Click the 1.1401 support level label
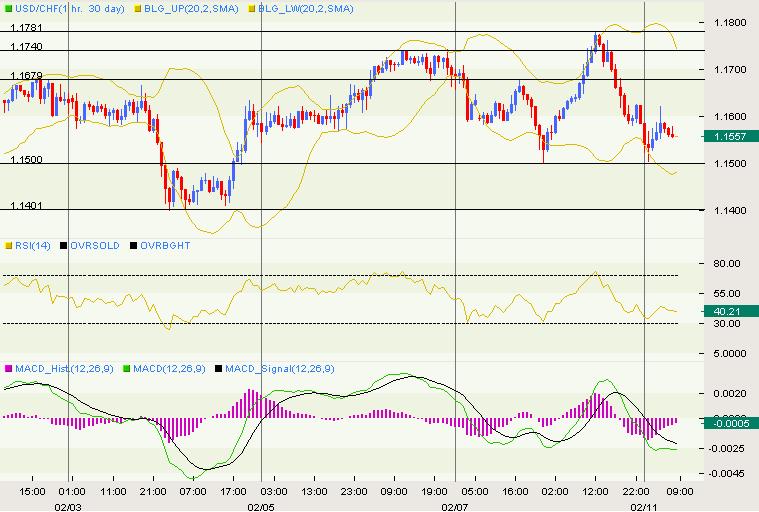The height and width of the screenshot is (512, 759). (x=27, y=206)
